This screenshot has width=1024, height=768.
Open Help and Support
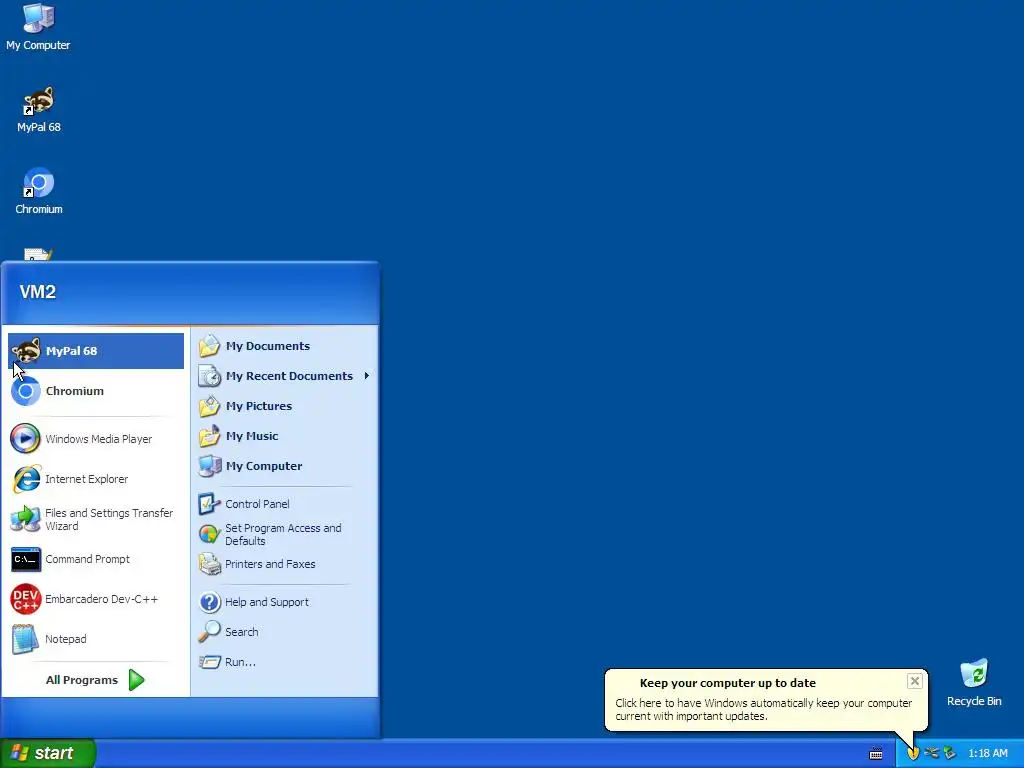tap(284, 602)
